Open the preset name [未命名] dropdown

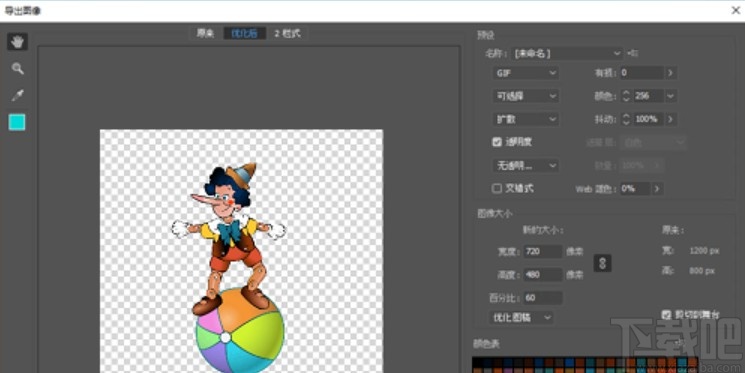567,53
